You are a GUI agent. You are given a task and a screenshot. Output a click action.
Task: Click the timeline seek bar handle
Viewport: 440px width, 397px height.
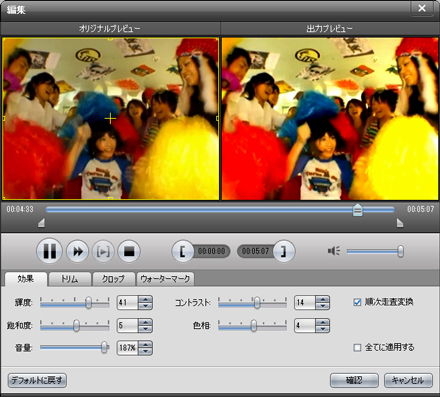tap(358, 210)
